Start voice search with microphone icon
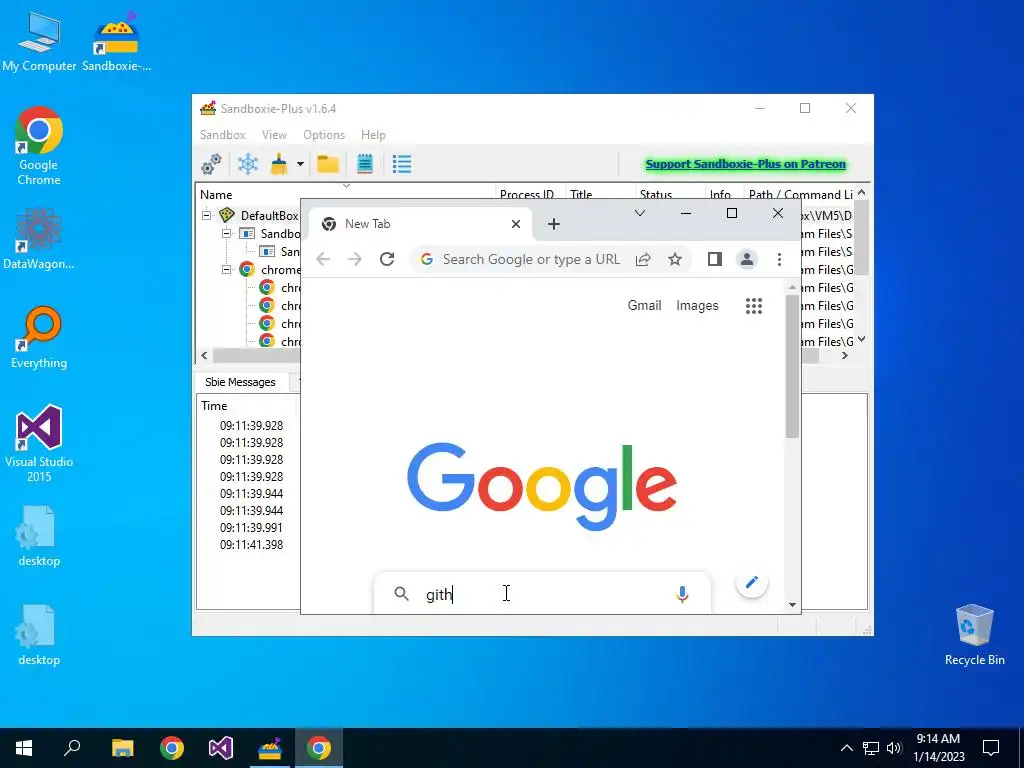Screen dimensions: 1024x768 click(682, 594)
